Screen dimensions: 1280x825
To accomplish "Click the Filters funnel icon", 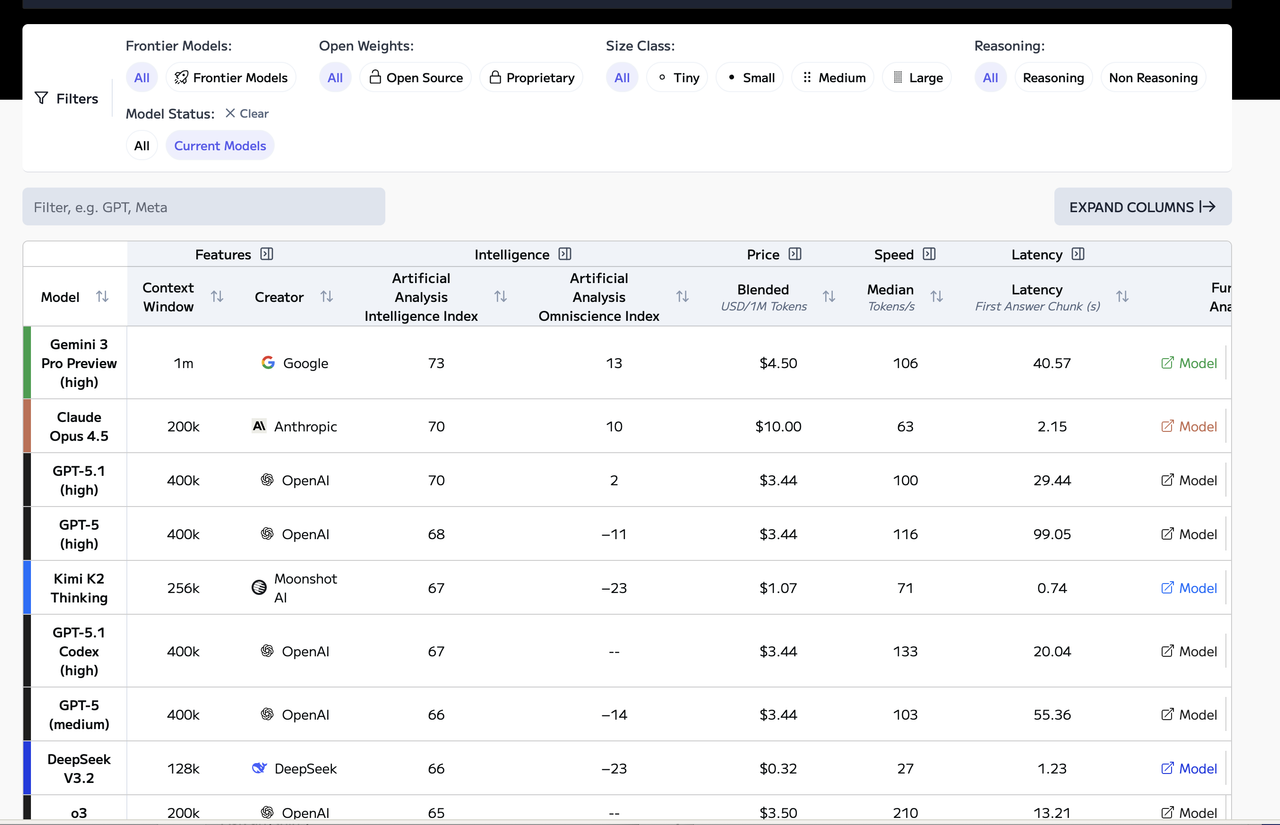I will tap(41, 98).
